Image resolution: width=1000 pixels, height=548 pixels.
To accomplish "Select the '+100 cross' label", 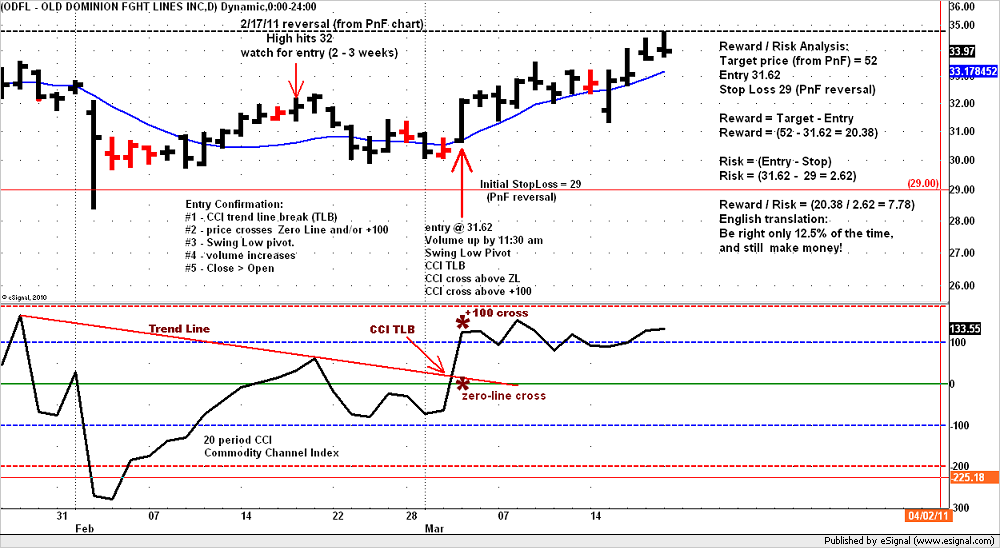I will [496, 313].
